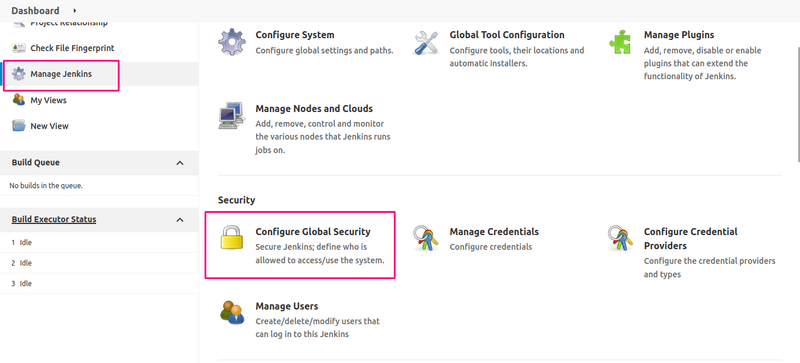Click the Check File Fingerprint icon
Screen dimensions: 800x363
(18, 48)
